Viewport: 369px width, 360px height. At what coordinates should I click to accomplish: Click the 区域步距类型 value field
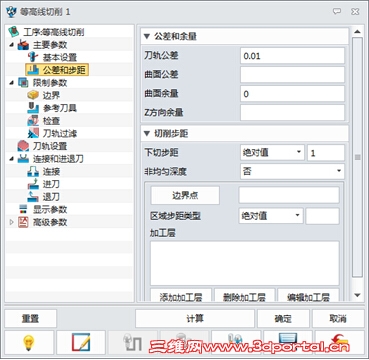(x=323, y=216)
